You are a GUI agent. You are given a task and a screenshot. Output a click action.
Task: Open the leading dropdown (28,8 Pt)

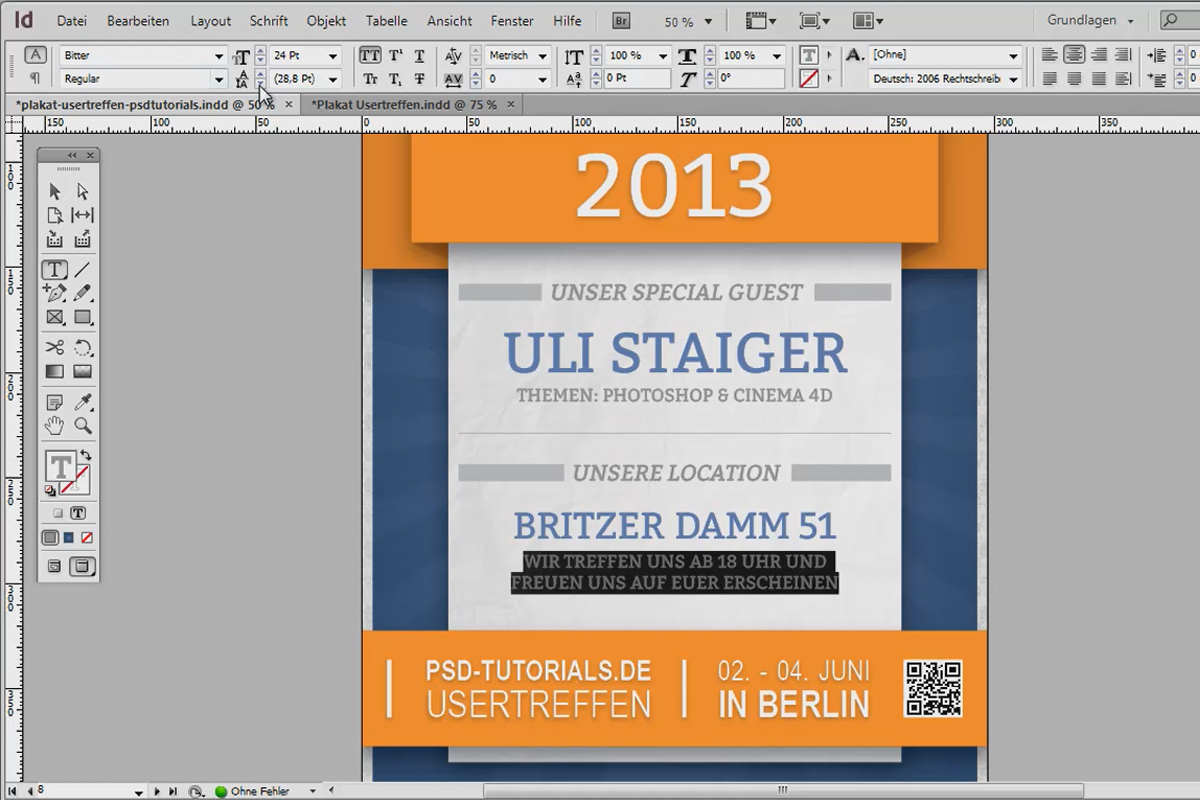point(333,79)
